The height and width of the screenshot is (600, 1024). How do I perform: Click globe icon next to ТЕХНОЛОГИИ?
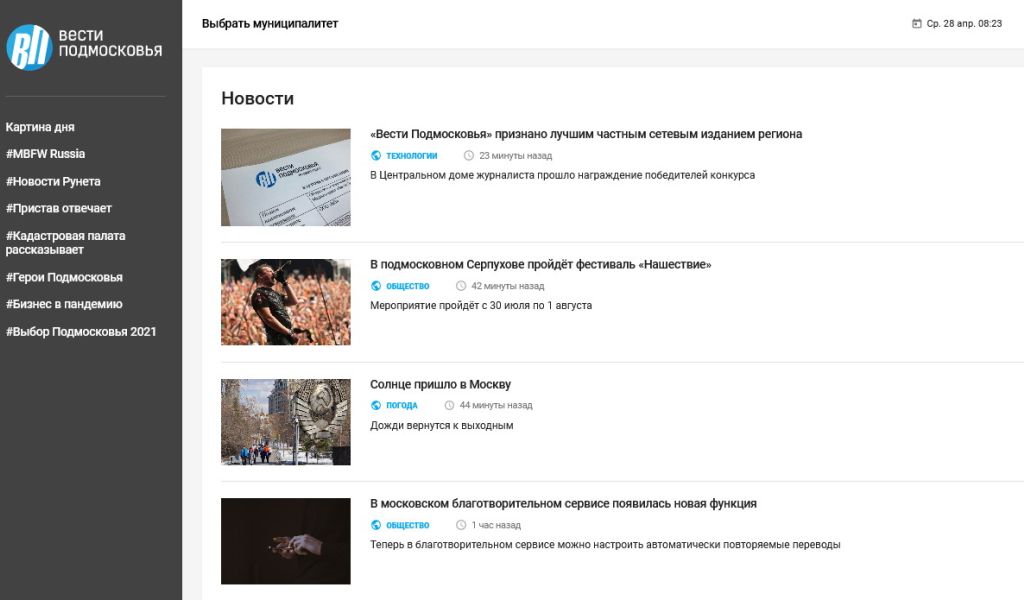[x=376, y=155]
